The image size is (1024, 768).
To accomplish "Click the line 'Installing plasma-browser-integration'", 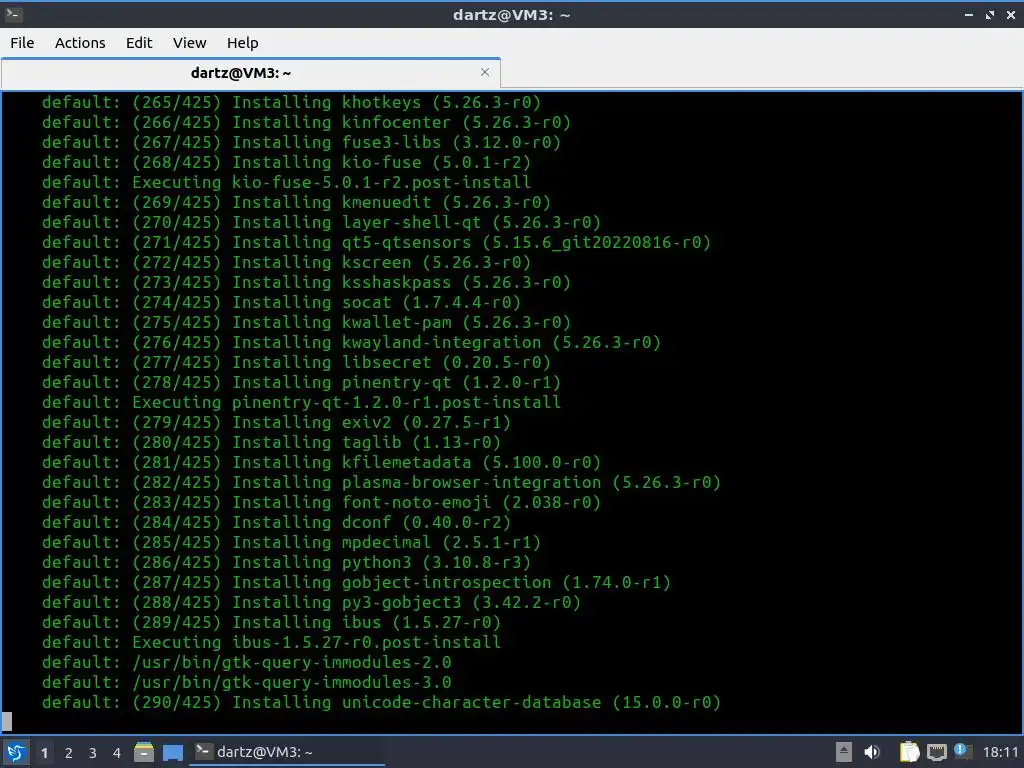I will (x=381, y=483).
